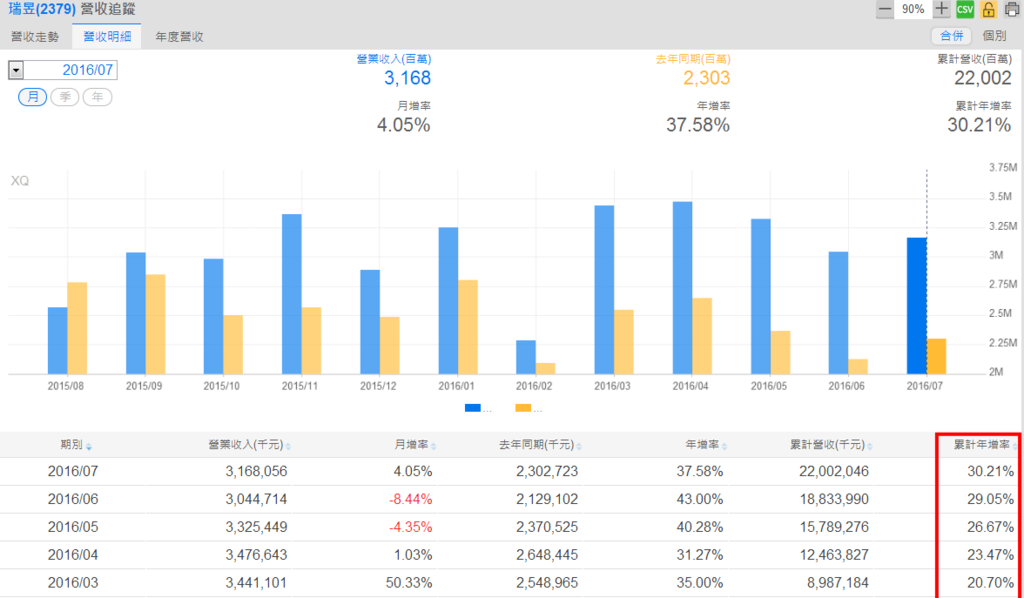Open the 營收走勢 tab
This screenshot has width=1024, height=598.
35,37
